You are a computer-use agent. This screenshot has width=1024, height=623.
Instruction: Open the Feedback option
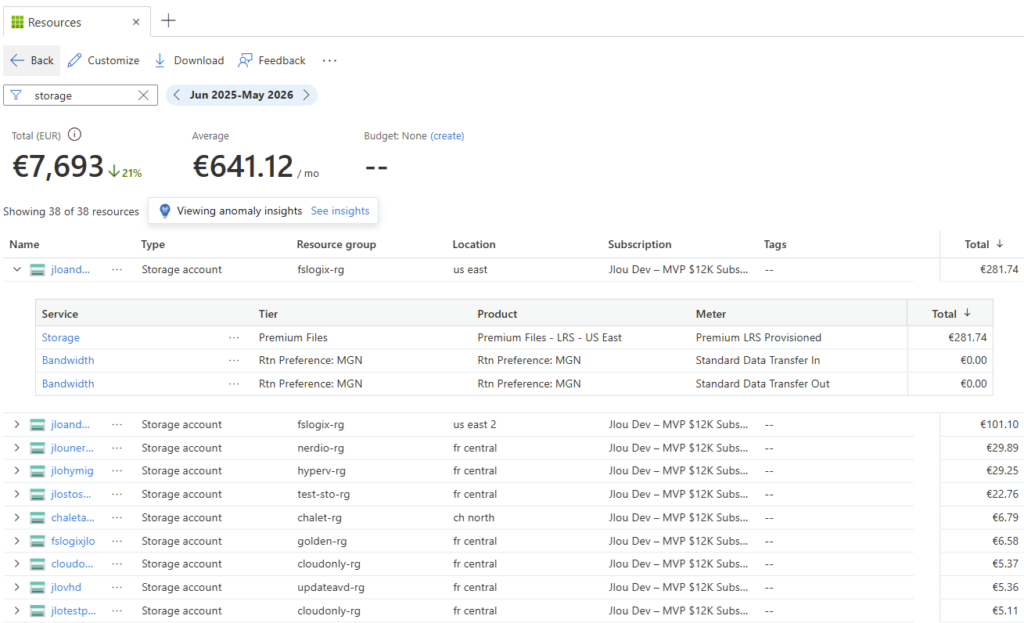pyautogui.click(x=272, y=60)
